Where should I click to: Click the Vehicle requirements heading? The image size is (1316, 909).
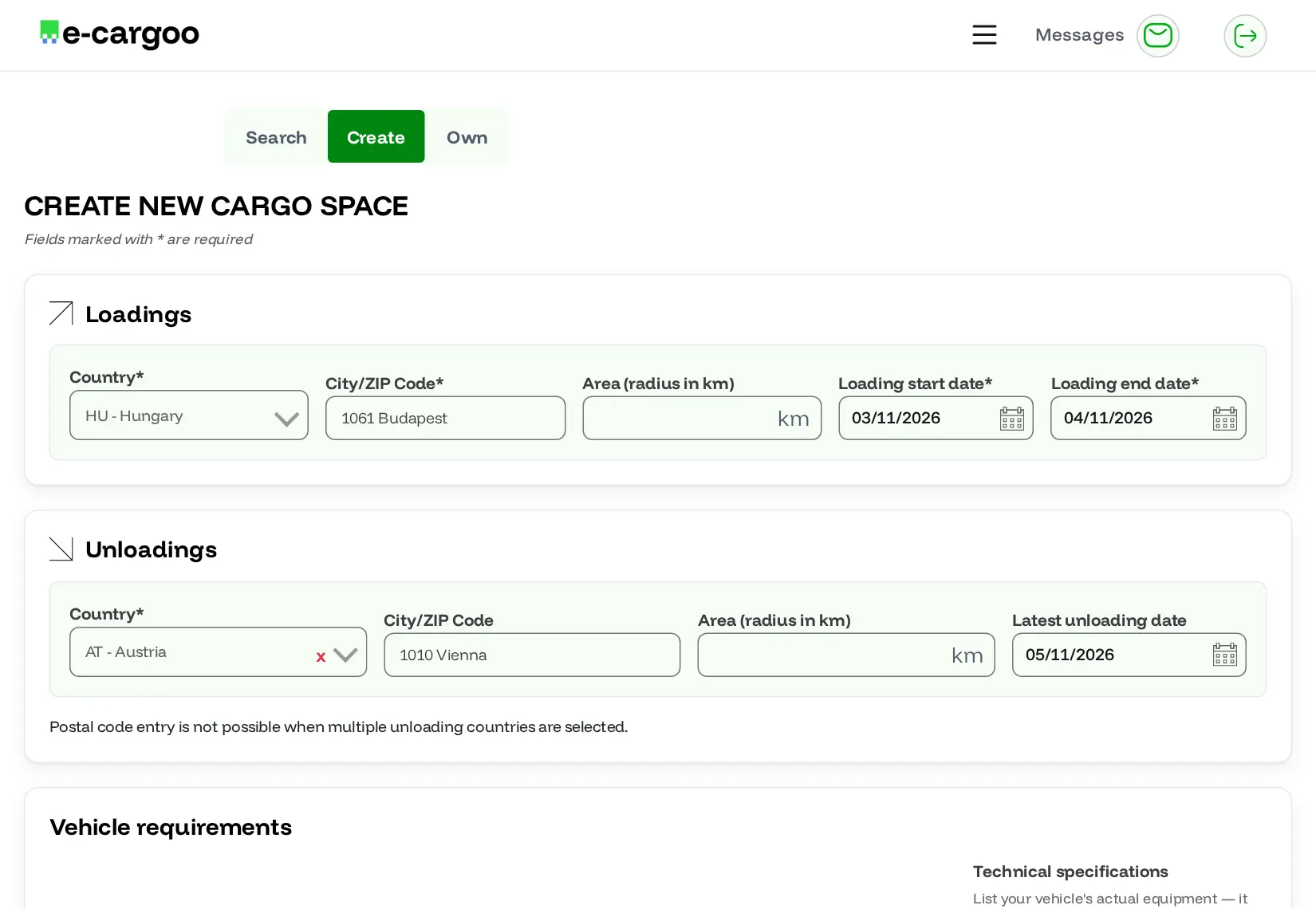pyautogui.click(x=171, y=827)
